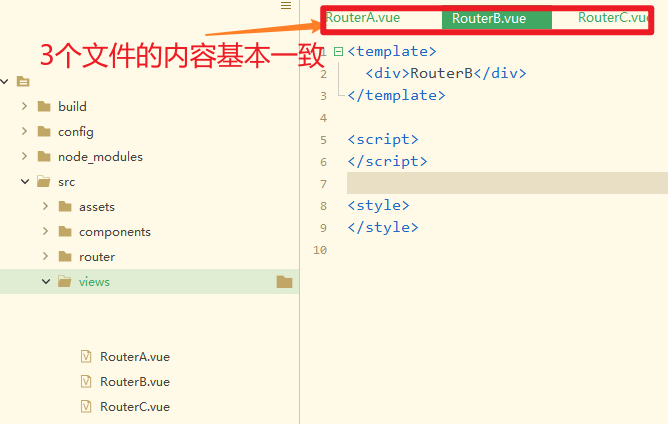The height and width of the screenshot is (424, 668).
Task: Click the config folder icon
Action: click(x=44, y=131)
